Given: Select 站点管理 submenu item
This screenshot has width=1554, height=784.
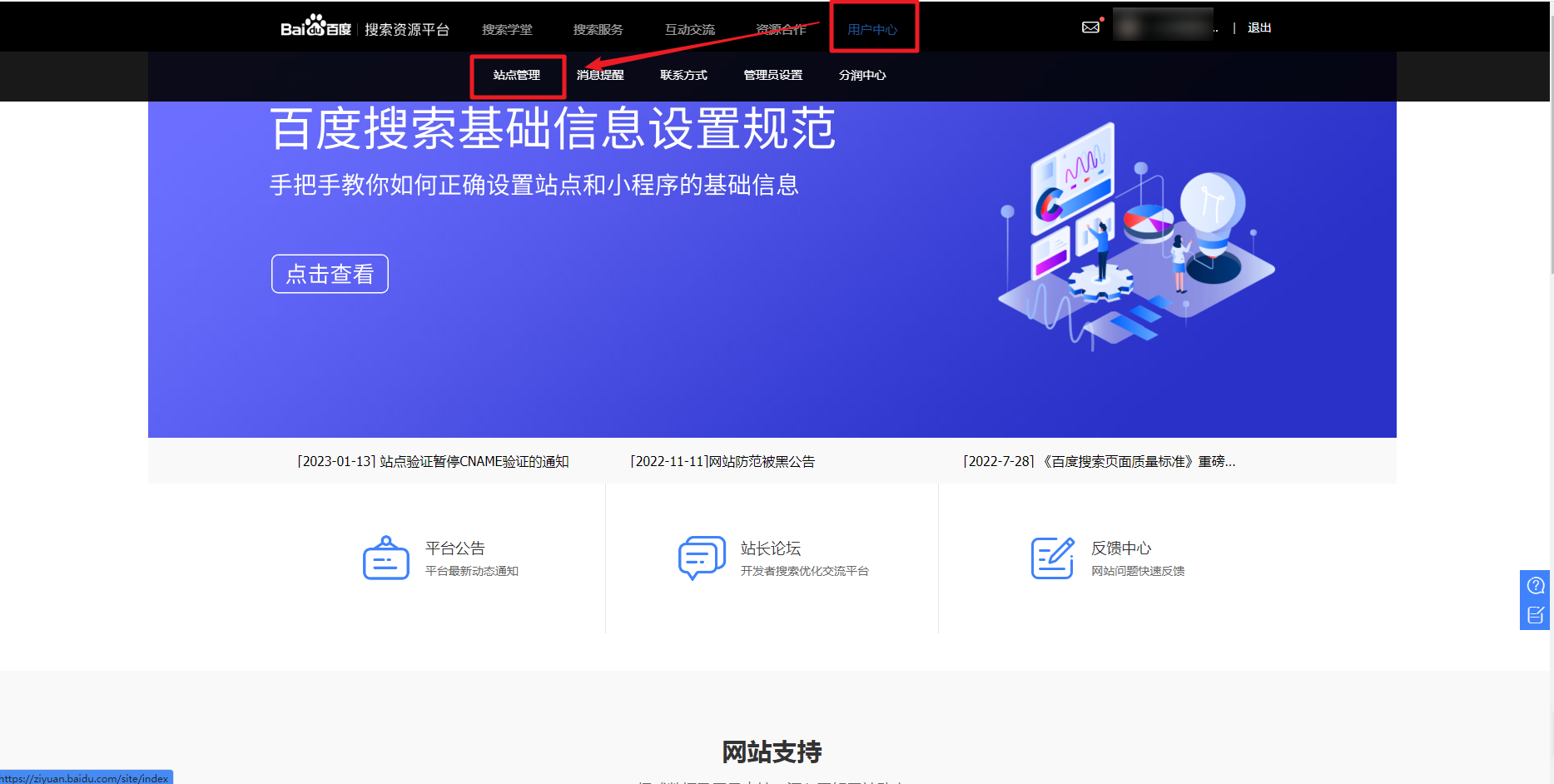Looking at the screenshot, I should tap(517, 75).
